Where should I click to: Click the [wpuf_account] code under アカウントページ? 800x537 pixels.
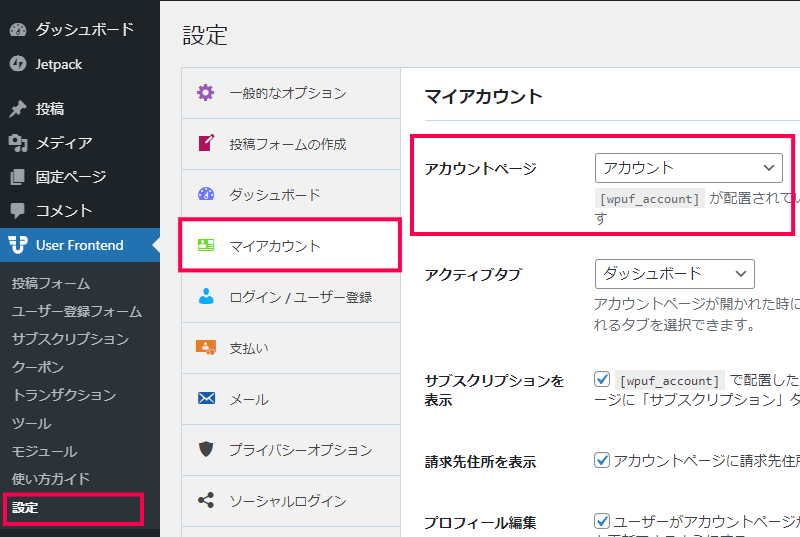pos(649,198)
